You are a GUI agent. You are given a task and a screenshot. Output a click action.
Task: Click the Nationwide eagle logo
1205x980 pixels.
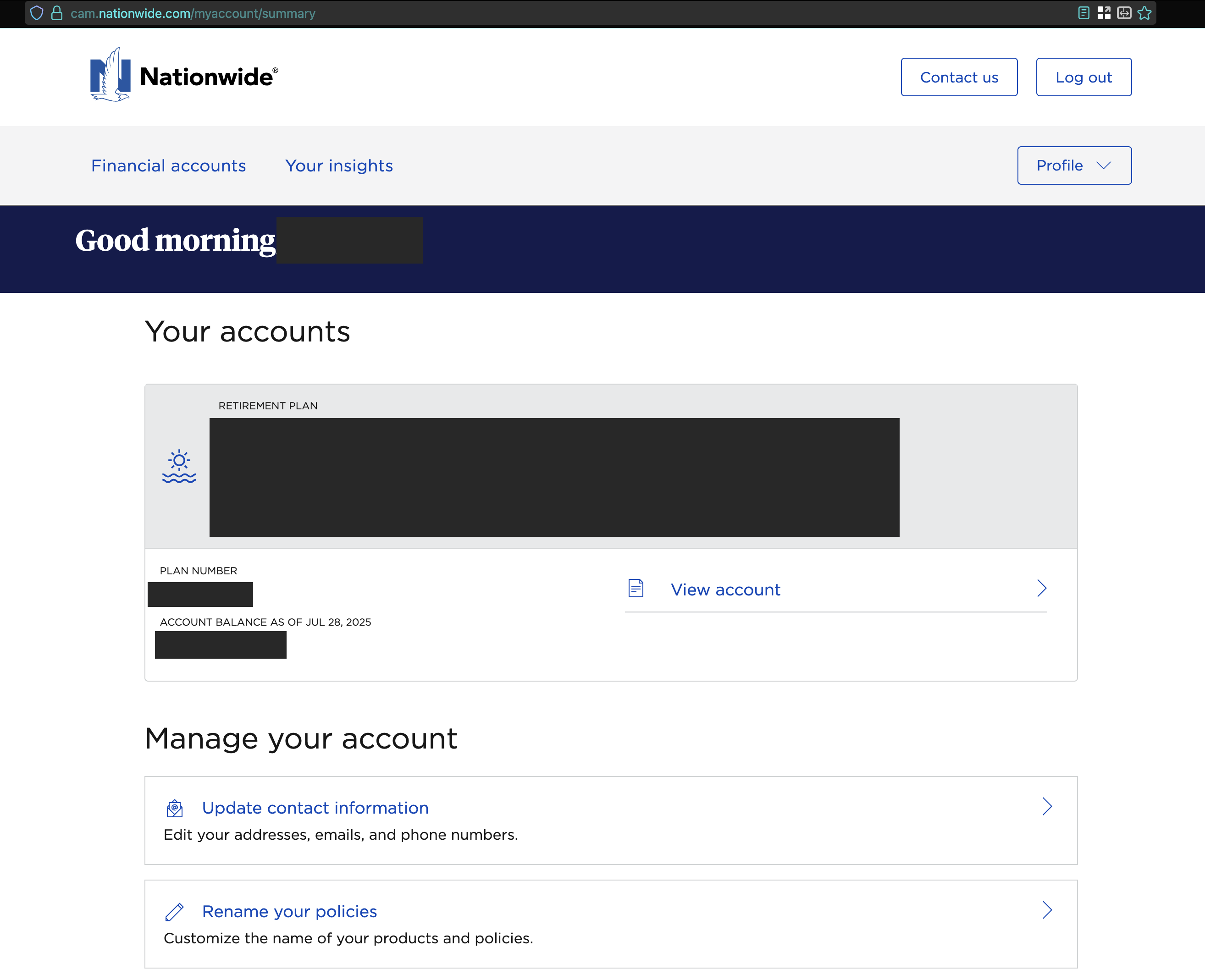(x=111, y=76)
